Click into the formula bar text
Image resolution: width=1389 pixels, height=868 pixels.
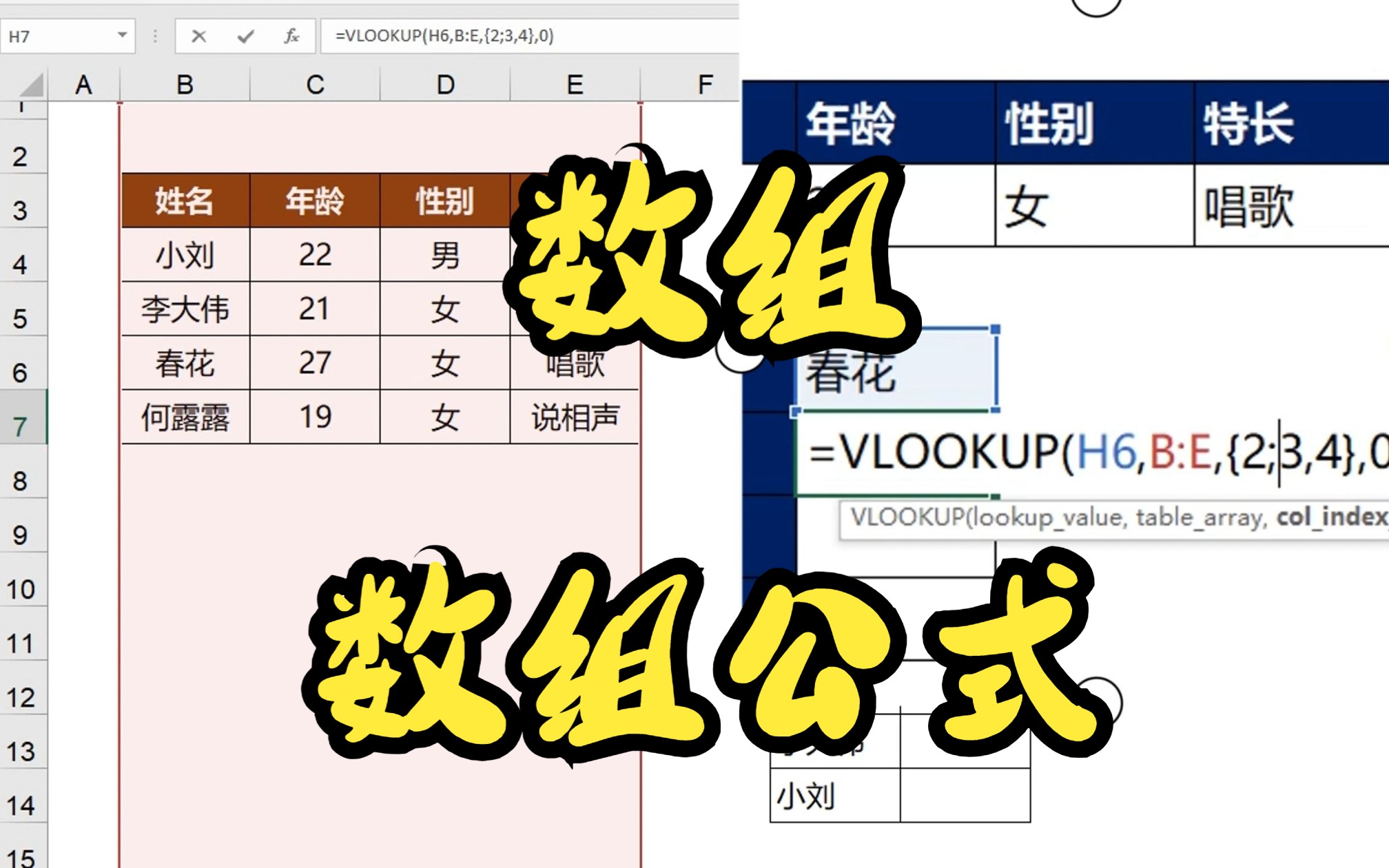coord(444,36)
